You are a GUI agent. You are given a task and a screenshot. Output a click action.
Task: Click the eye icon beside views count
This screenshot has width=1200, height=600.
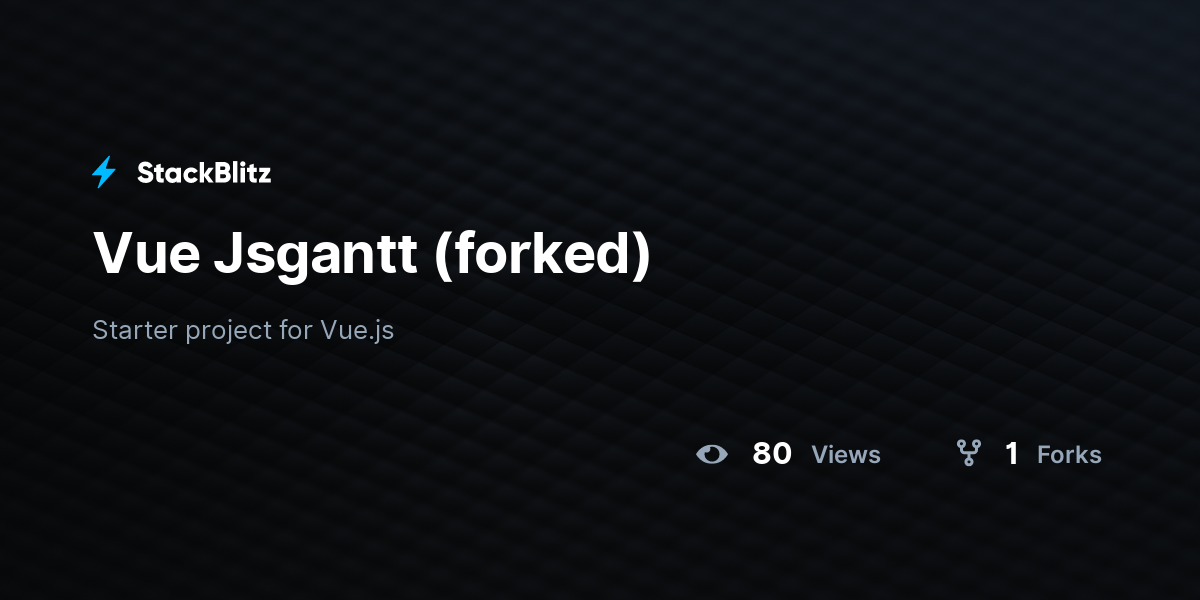[x=712, y=454]
